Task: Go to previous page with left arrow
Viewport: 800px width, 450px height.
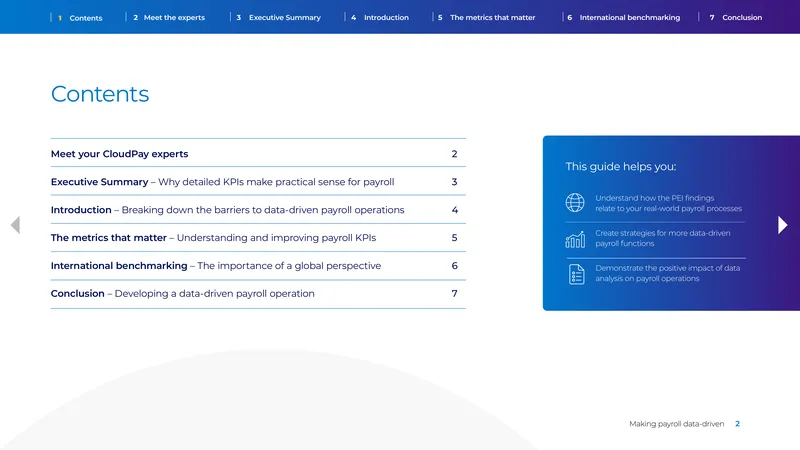Action: click(15, 224)
